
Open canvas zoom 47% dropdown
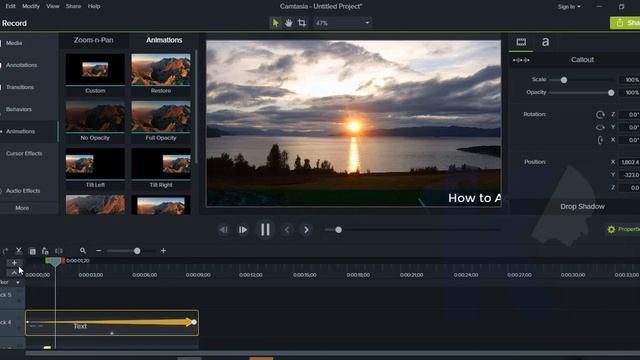[x=342, y=23]
